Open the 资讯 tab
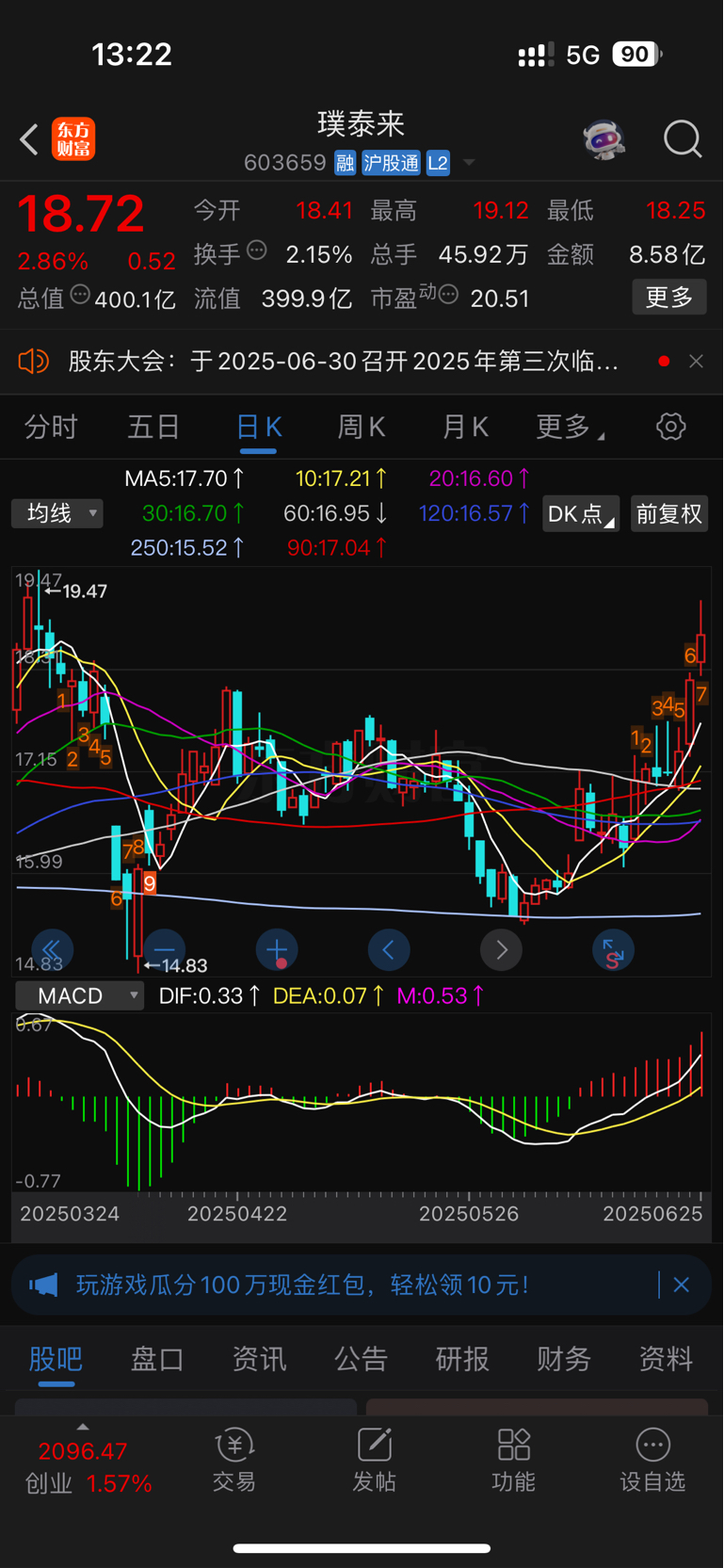Screen dimensions: 724x1568 259,1359
